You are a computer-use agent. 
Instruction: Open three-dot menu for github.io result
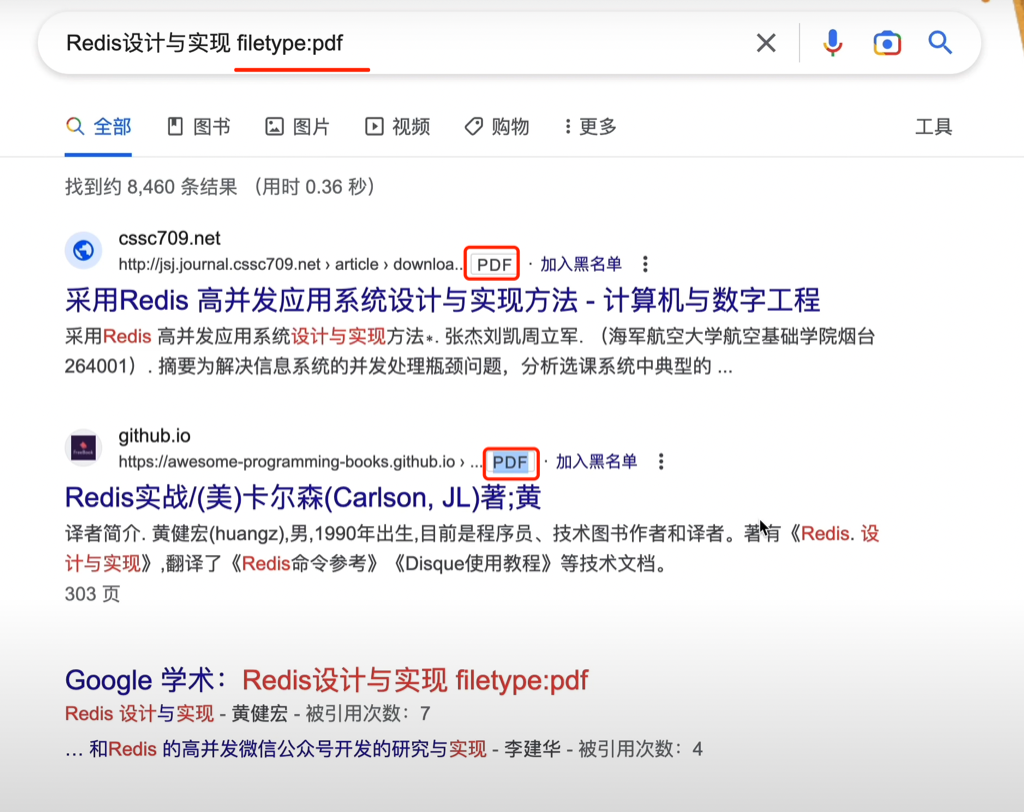pyautogui.click(x=661, y=462)
